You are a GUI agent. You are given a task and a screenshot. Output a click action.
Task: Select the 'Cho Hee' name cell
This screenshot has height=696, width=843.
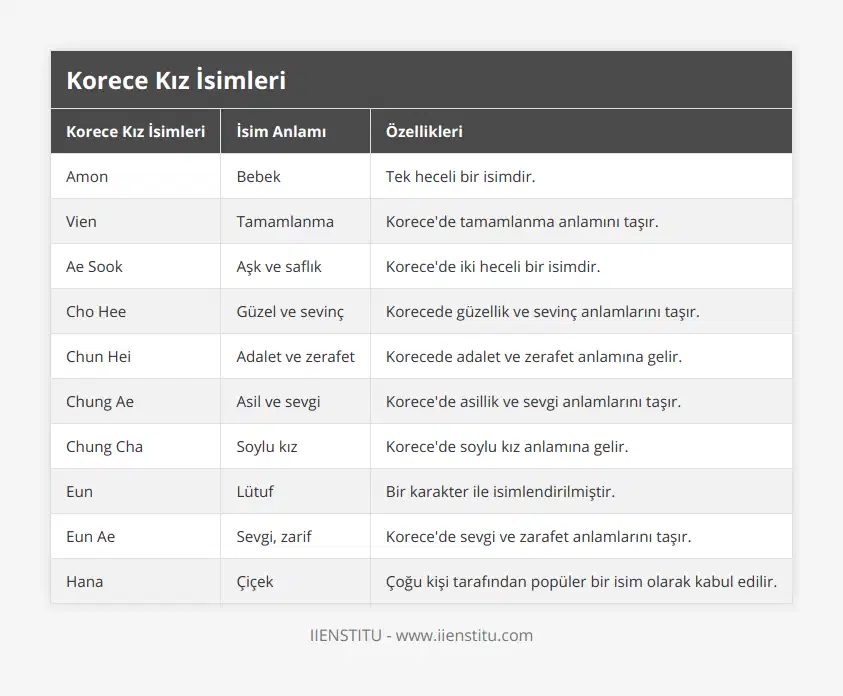pos(96,311)
